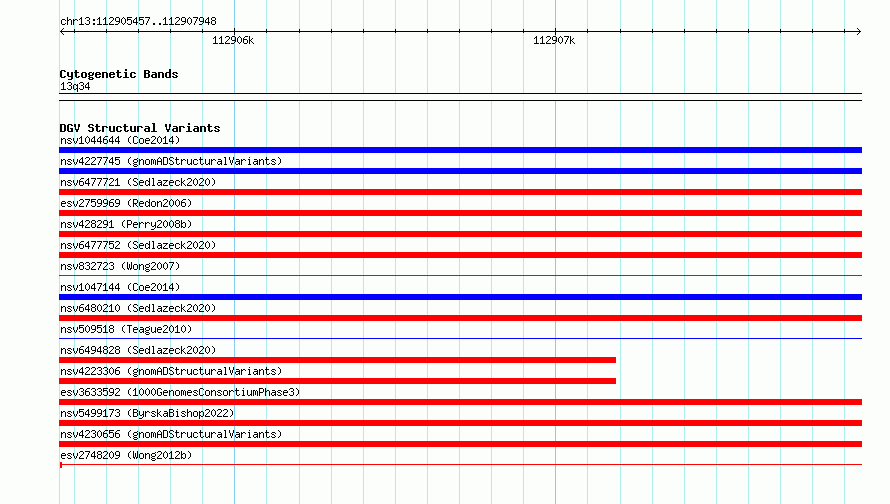Click the left arrow of the ruler
Screen dimensions: 890x504
62,31
